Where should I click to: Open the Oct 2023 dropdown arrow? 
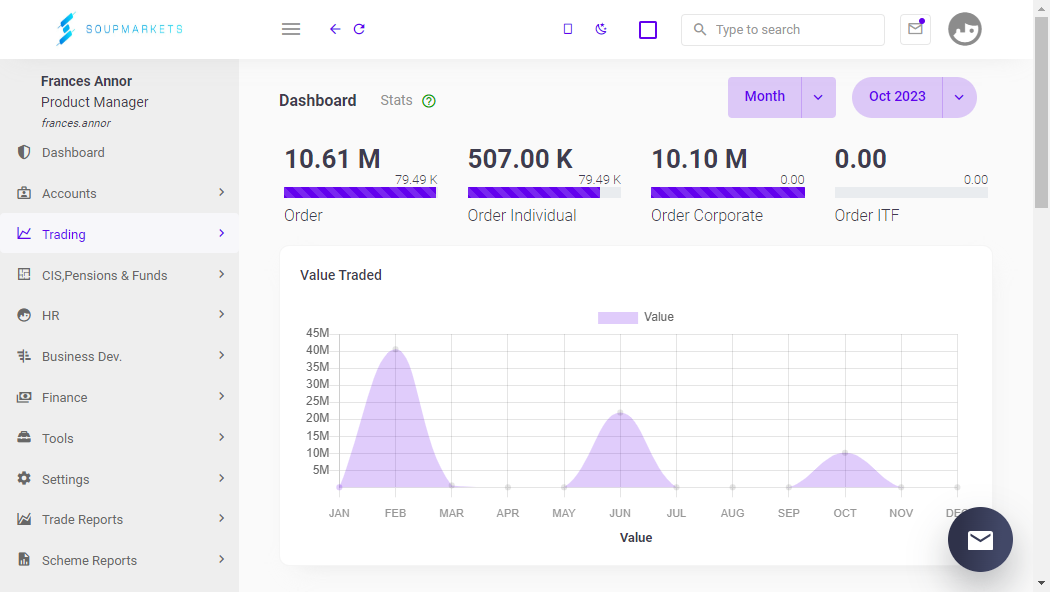(x=959, y=97)
